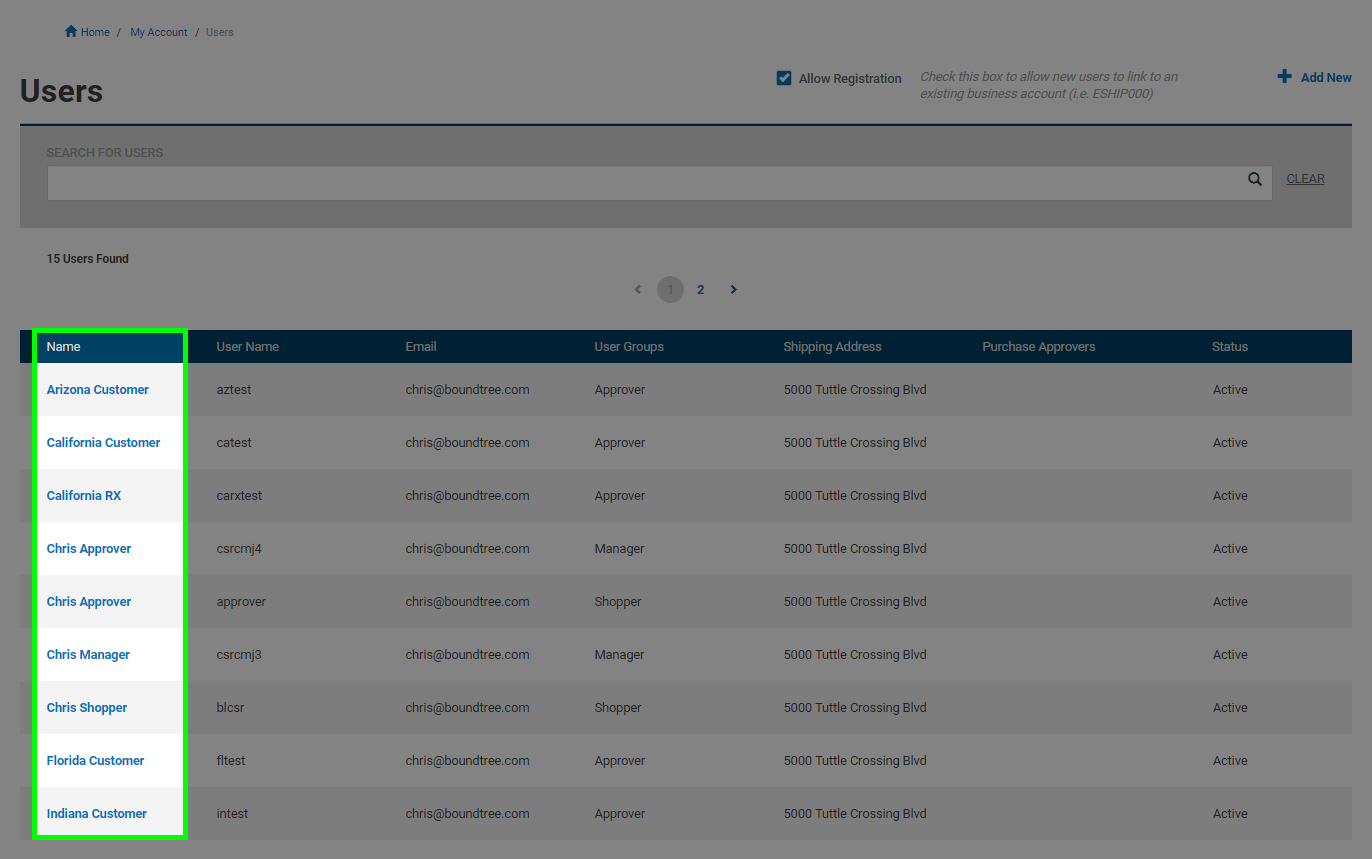The height and width of the screenshot is (859, 1372).
Task: Click the Shipping Address column header
Action: click(833, 347)
